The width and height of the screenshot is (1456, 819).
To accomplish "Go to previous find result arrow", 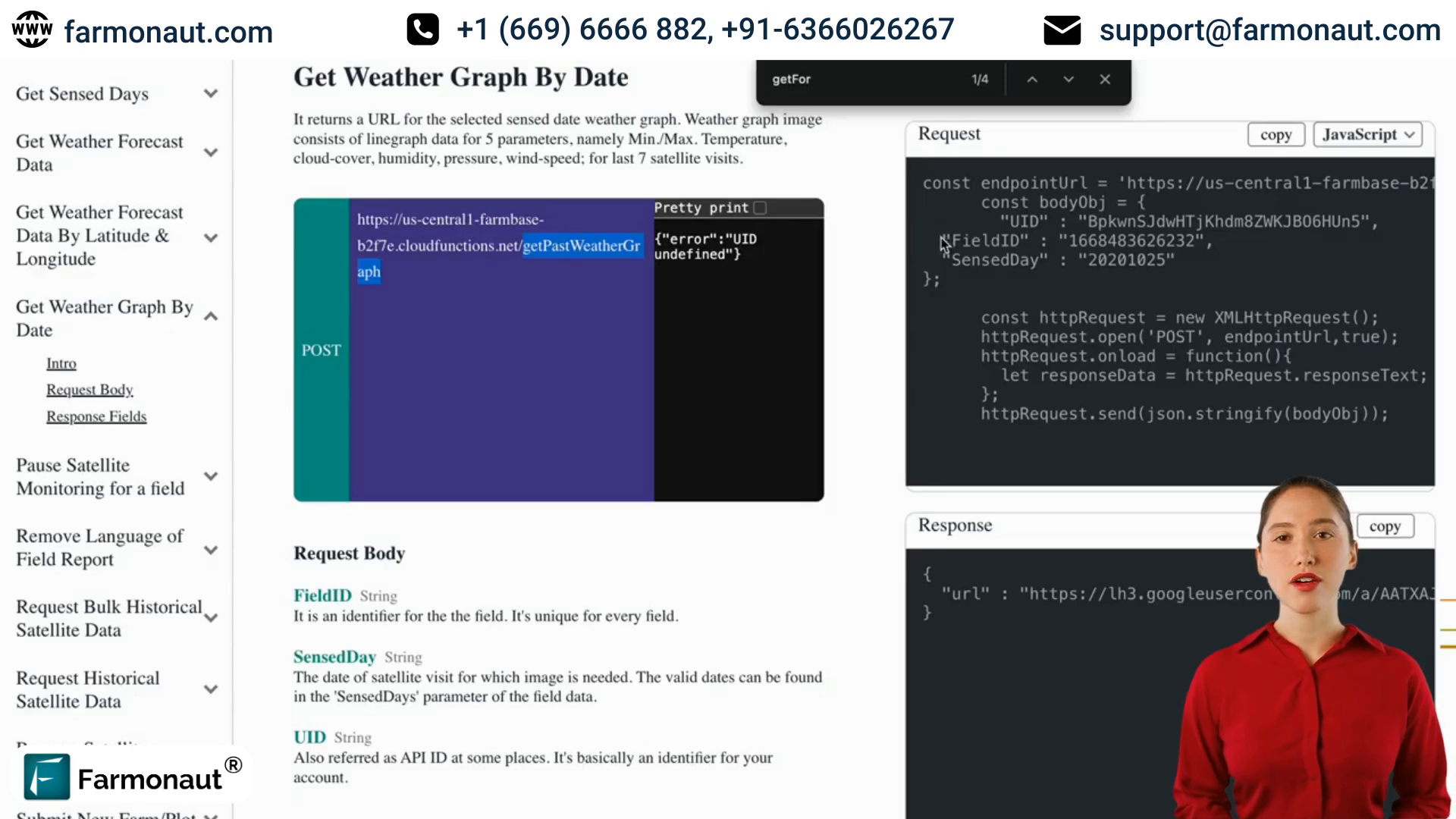I will (1032, 80).
